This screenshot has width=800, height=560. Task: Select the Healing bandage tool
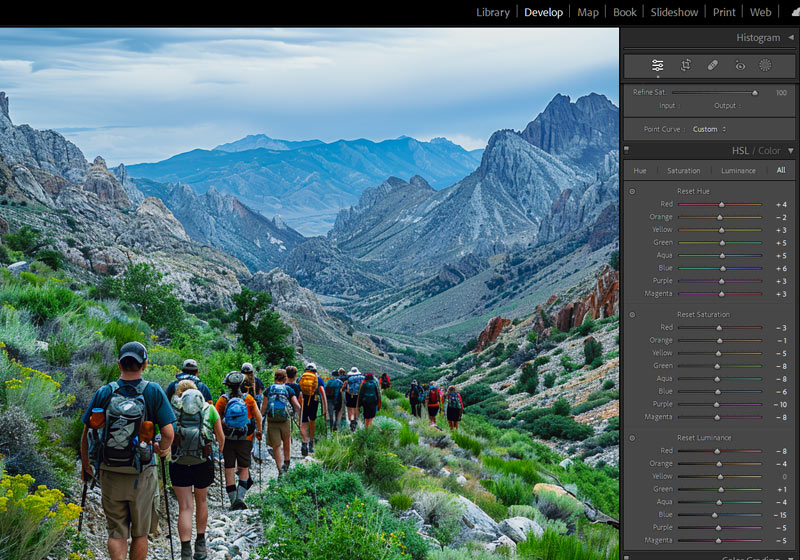(x=713, y=65)
